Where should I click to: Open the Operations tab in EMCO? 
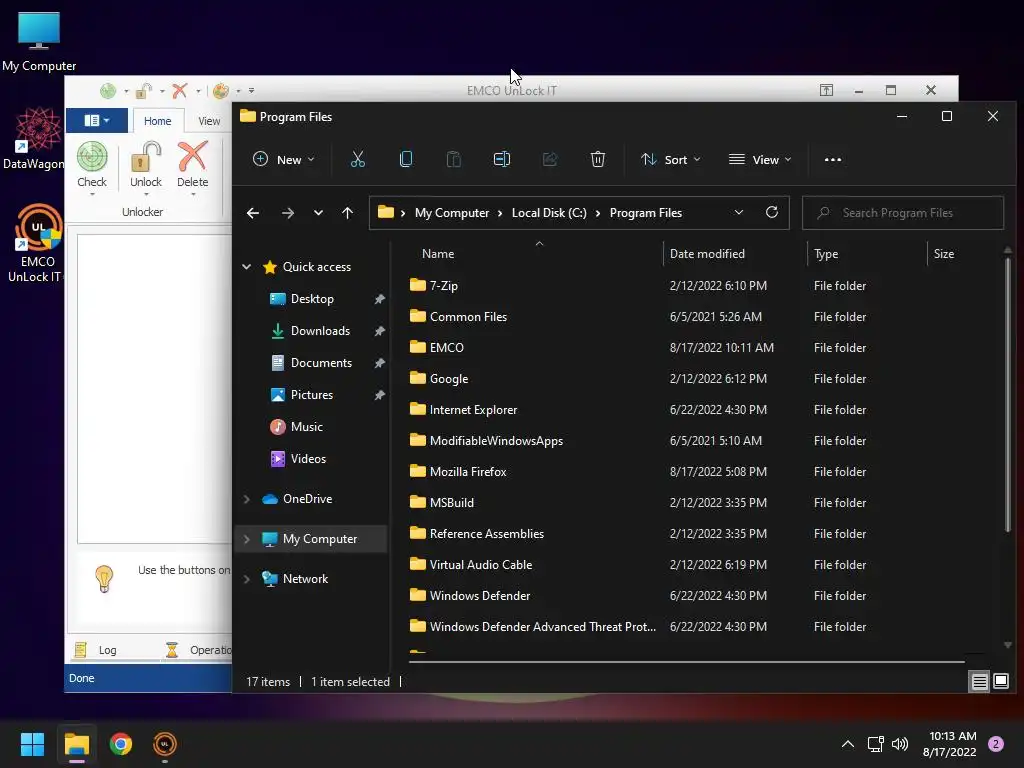tap(198, 650)
